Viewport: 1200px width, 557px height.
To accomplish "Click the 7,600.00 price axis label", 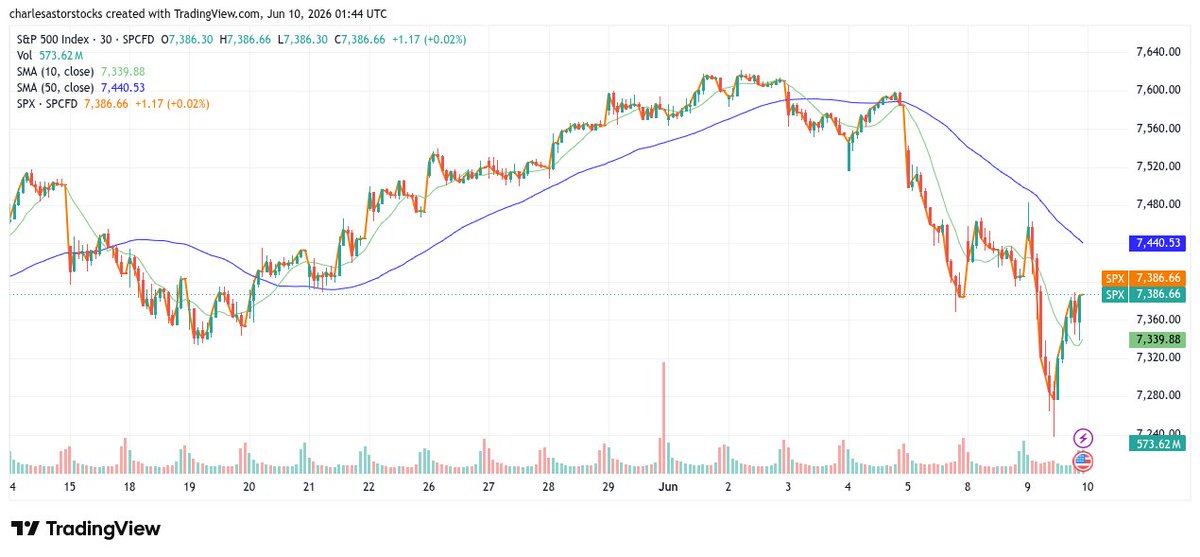I will tap(1159, 90).
